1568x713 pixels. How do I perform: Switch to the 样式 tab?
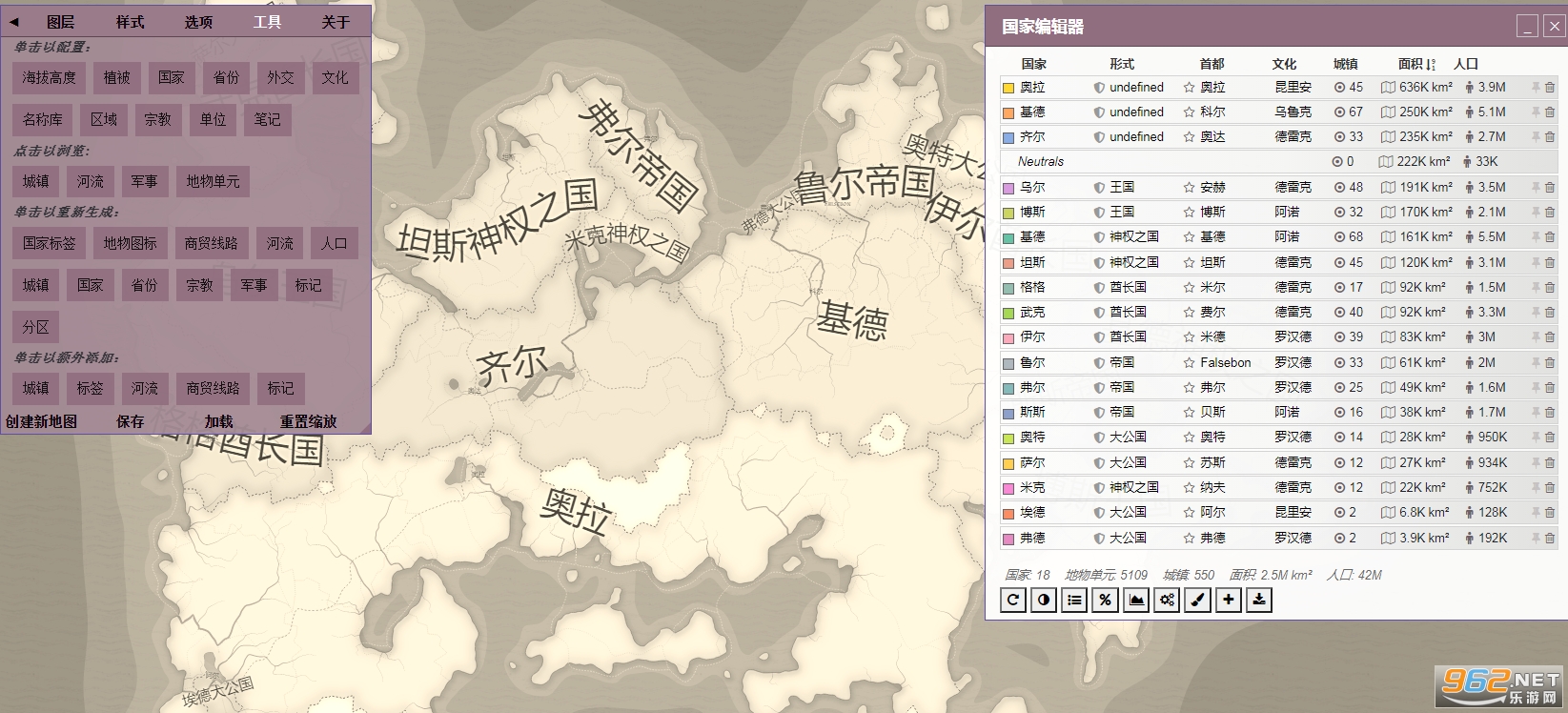[130, 21]
